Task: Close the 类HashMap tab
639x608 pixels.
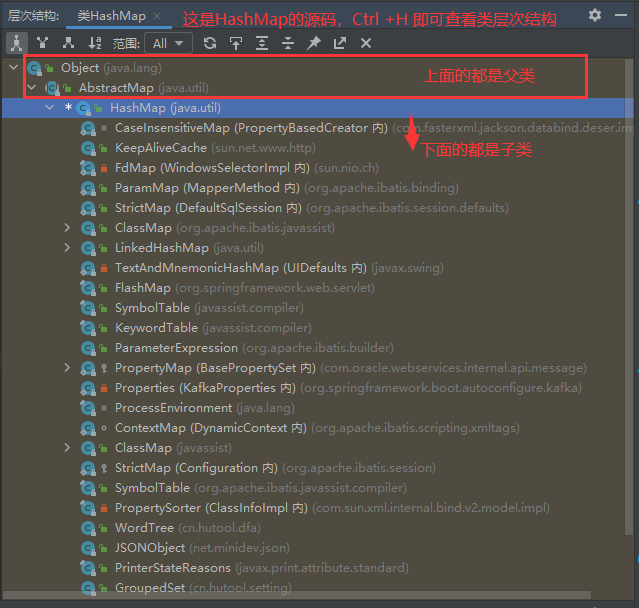Action: coord(157,16)
